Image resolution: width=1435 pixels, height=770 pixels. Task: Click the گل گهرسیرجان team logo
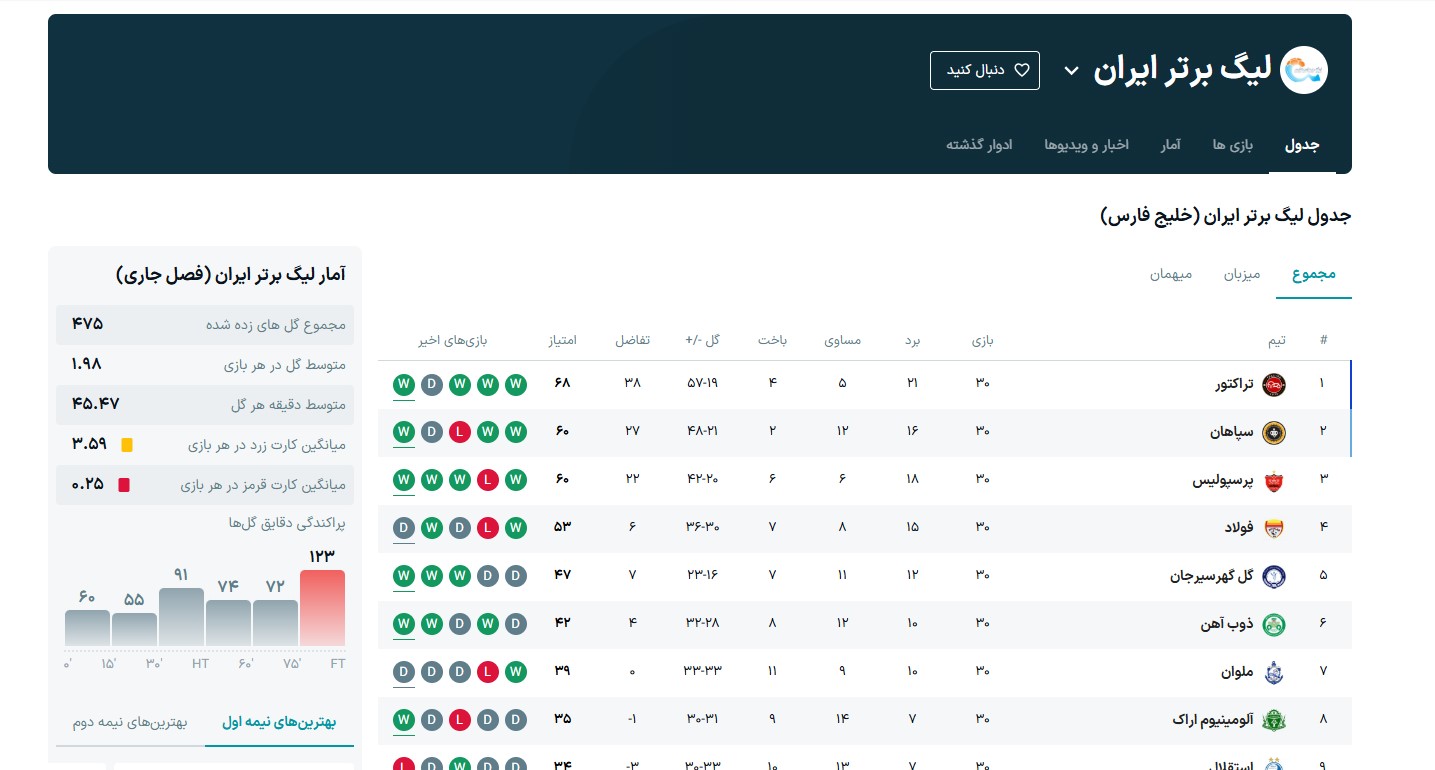(1274, 576)
